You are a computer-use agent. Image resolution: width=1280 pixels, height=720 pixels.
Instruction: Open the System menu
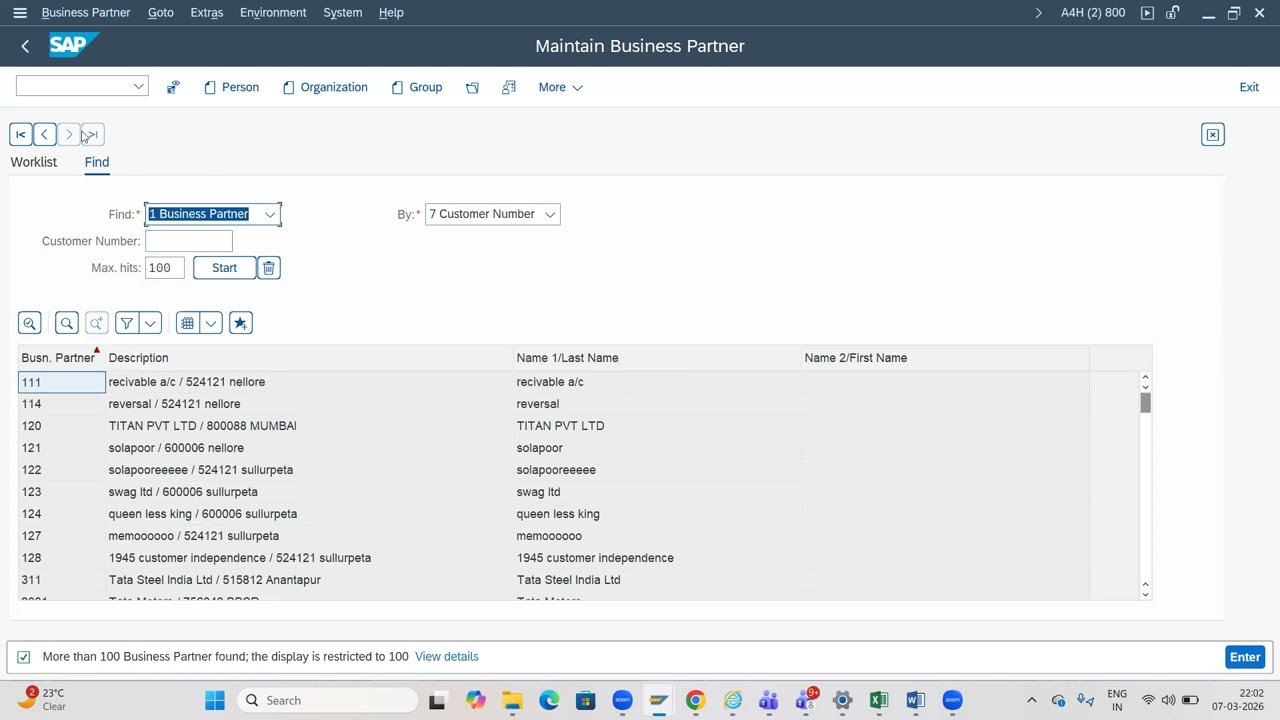click(343, 13)
